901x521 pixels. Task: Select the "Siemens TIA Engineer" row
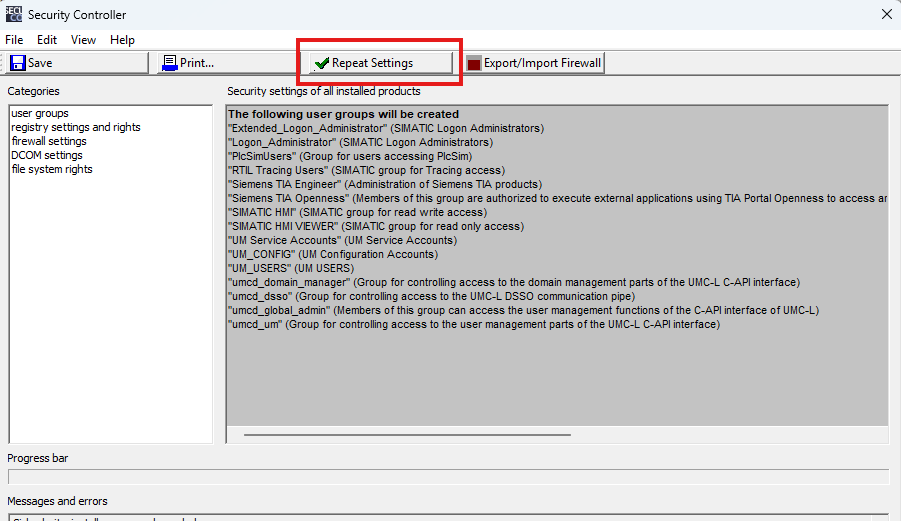pos(385,184)
